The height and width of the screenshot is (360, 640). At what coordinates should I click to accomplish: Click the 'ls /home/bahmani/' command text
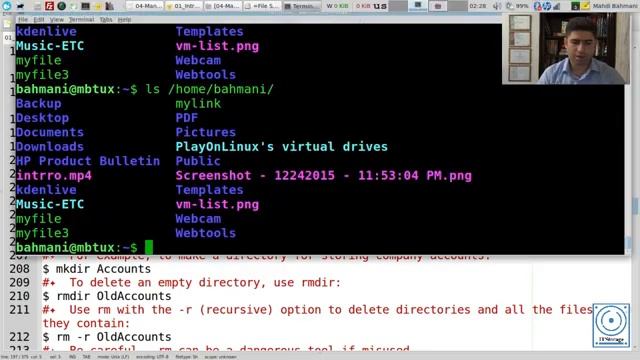pyautogui.click(x=210, y=89)
